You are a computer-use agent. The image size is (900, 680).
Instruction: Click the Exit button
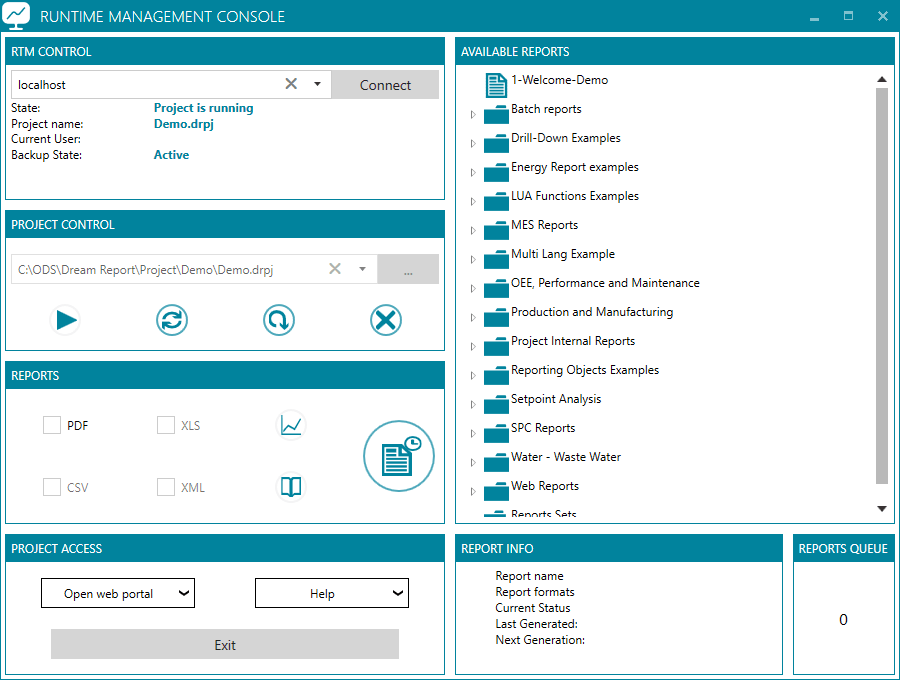(x=225, y=644)
